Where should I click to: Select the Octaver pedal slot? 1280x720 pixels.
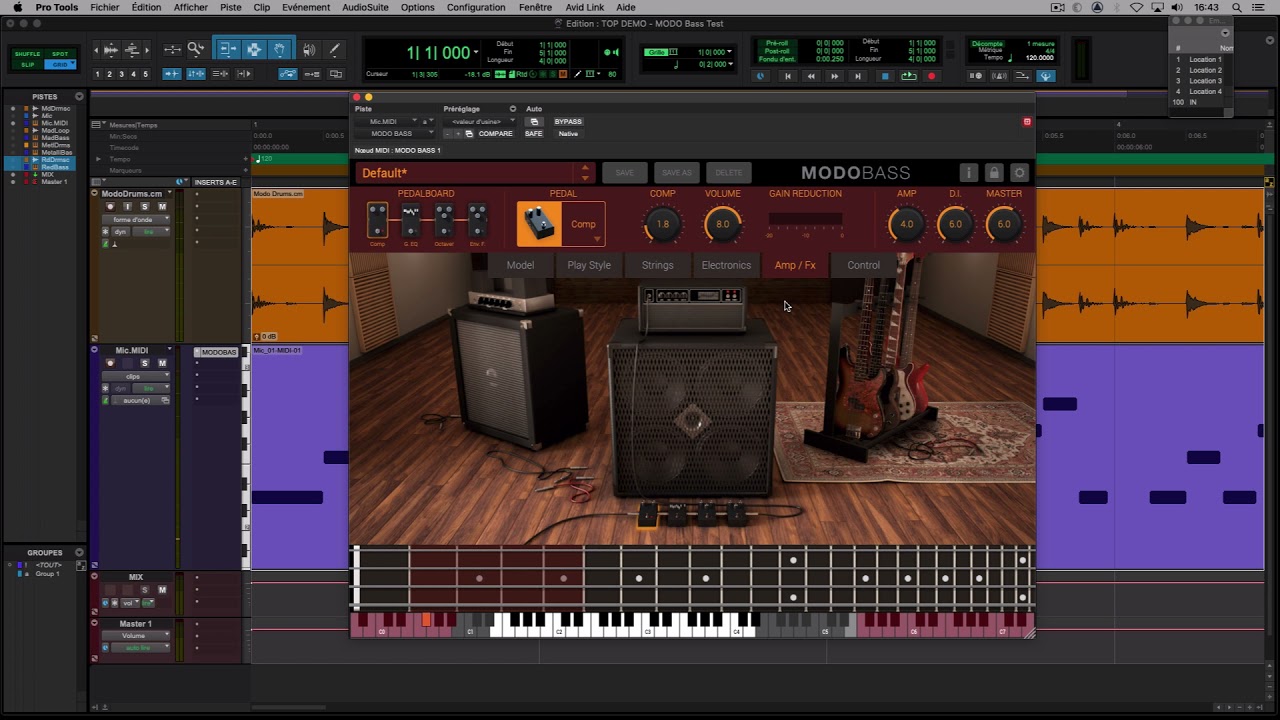[x=444, y=221]
